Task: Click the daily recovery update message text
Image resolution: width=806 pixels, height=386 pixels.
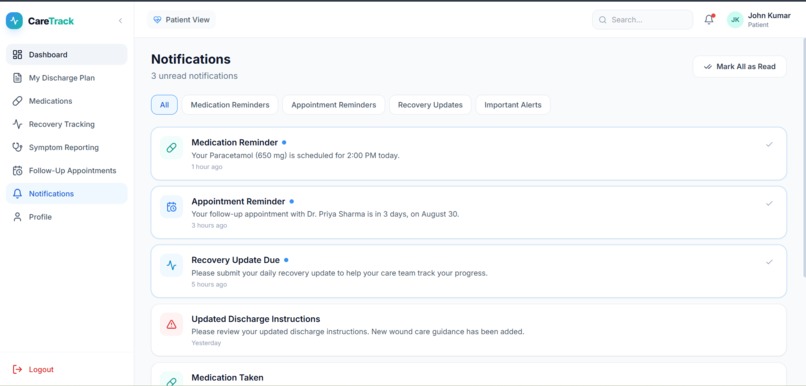Action: click(339, 273)
